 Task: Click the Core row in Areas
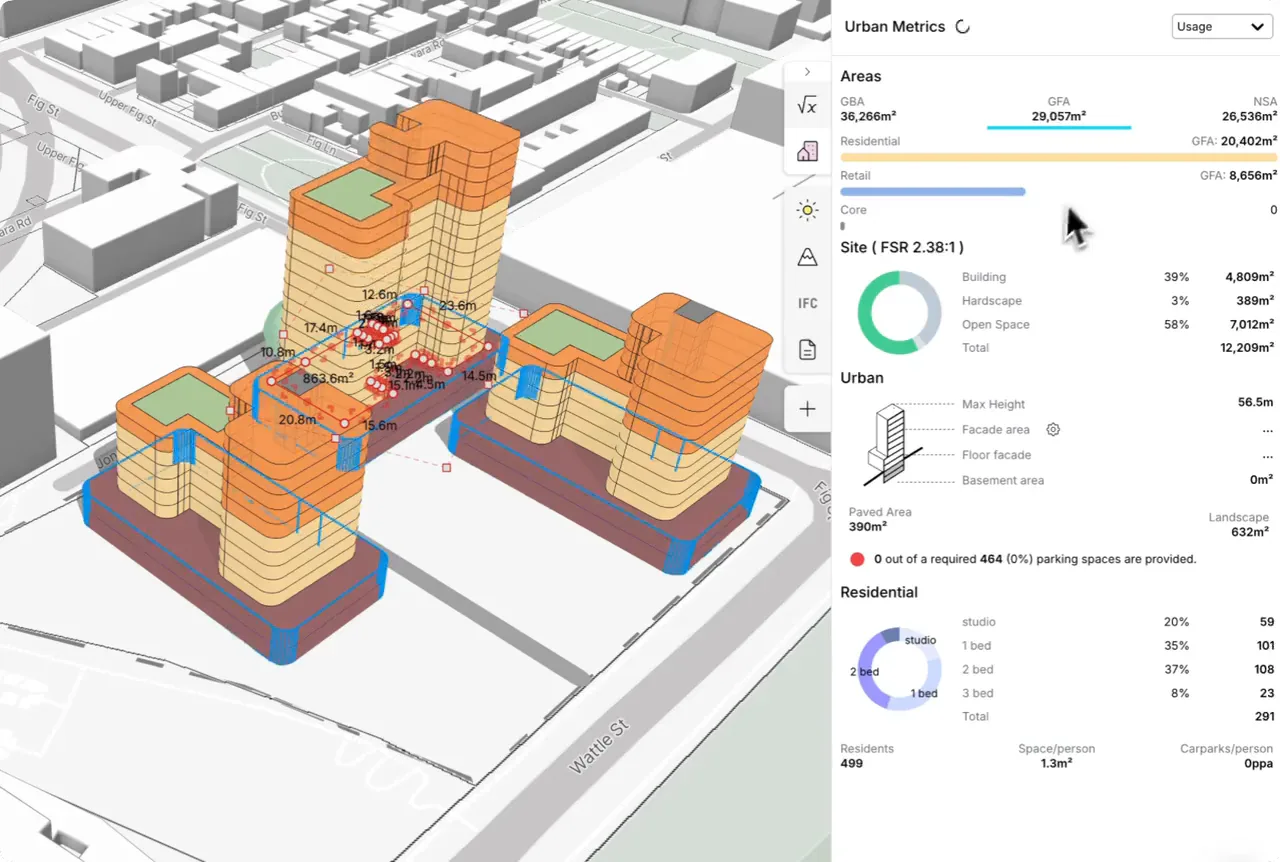pyautogui.click(x=1058, y=210)
